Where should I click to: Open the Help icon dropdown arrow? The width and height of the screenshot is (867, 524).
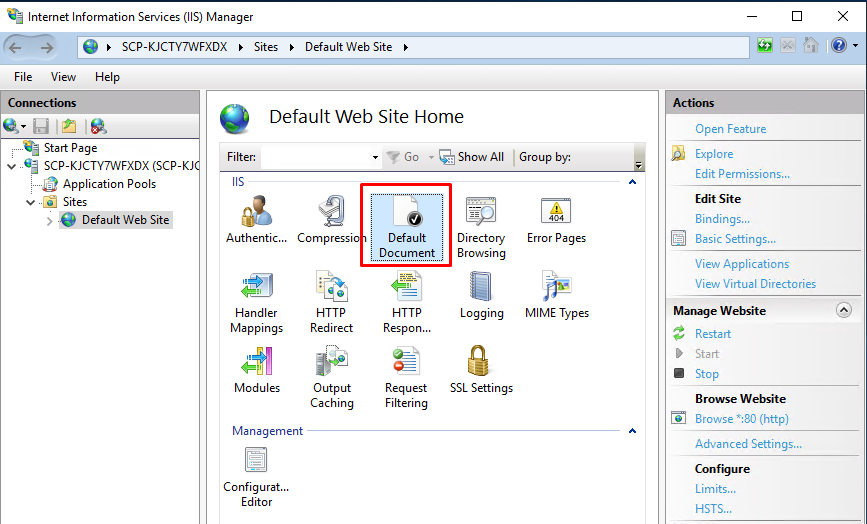pos(855,46)
